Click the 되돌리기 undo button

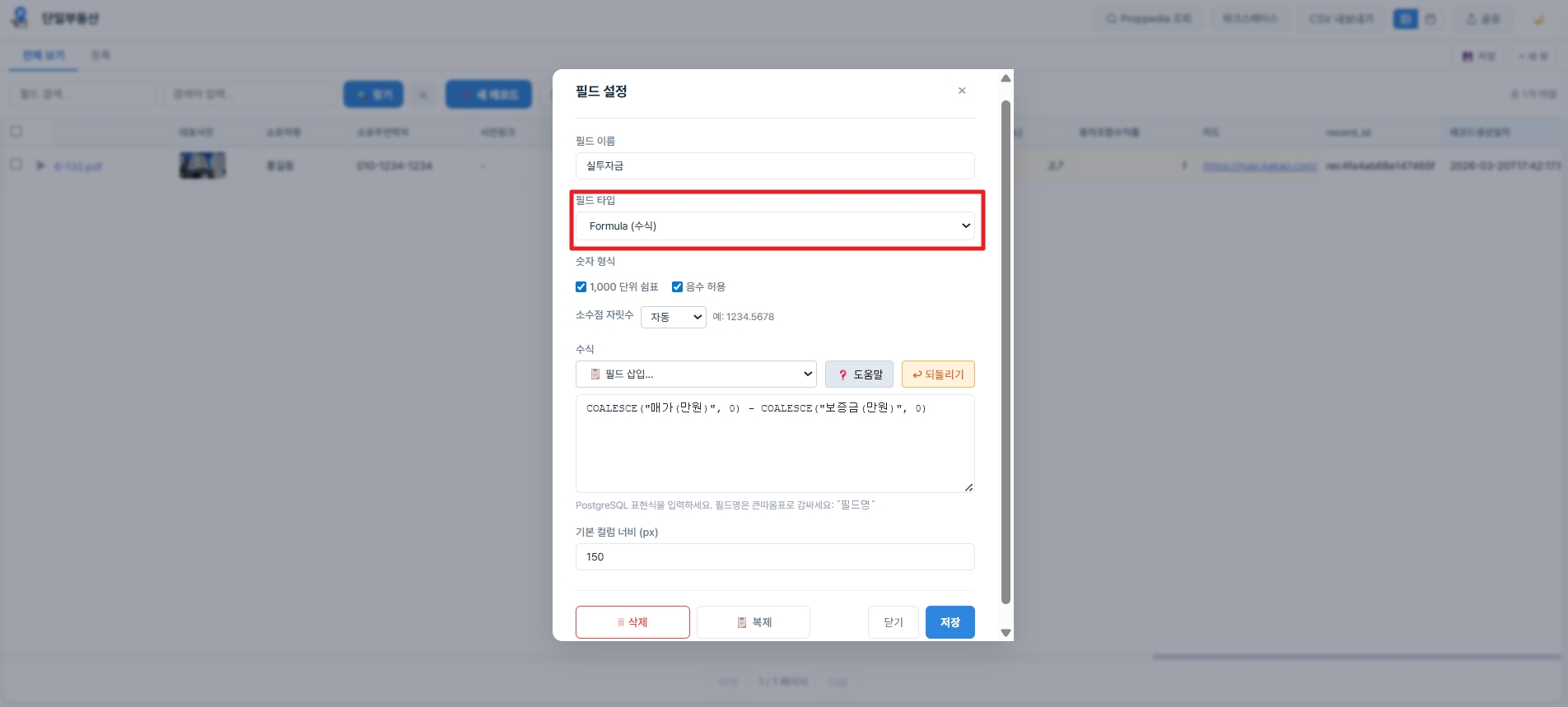(938, 374)
